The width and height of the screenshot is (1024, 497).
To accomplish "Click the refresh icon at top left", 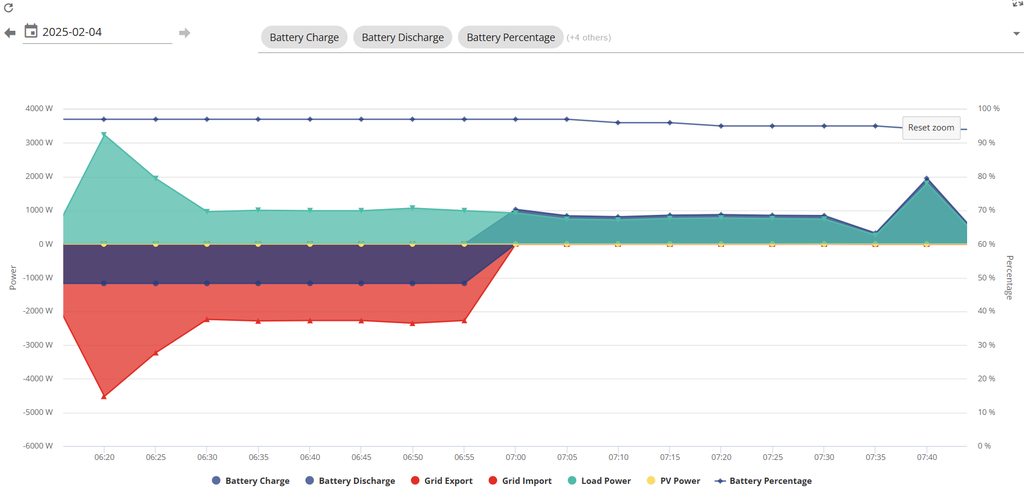I will pyautogui.click(x=8, y=7).
